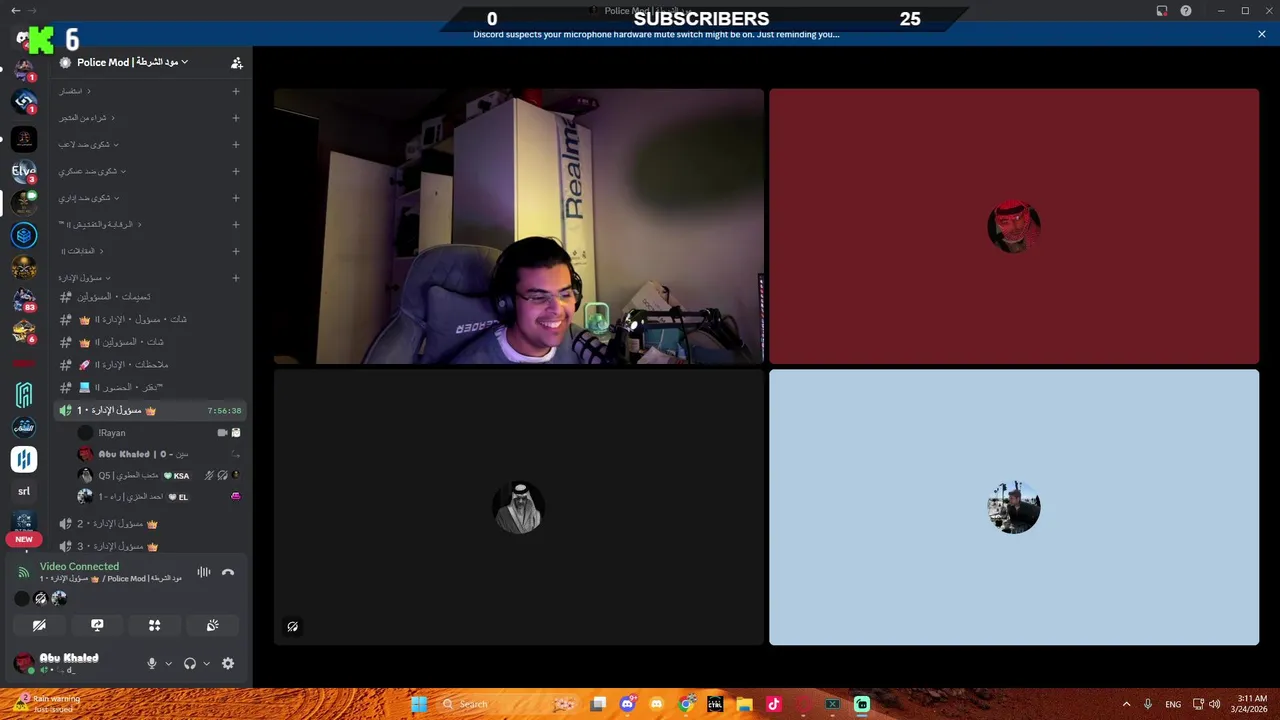Open the srl server icon
The image size is (1280, 720).
coord(24,491)
